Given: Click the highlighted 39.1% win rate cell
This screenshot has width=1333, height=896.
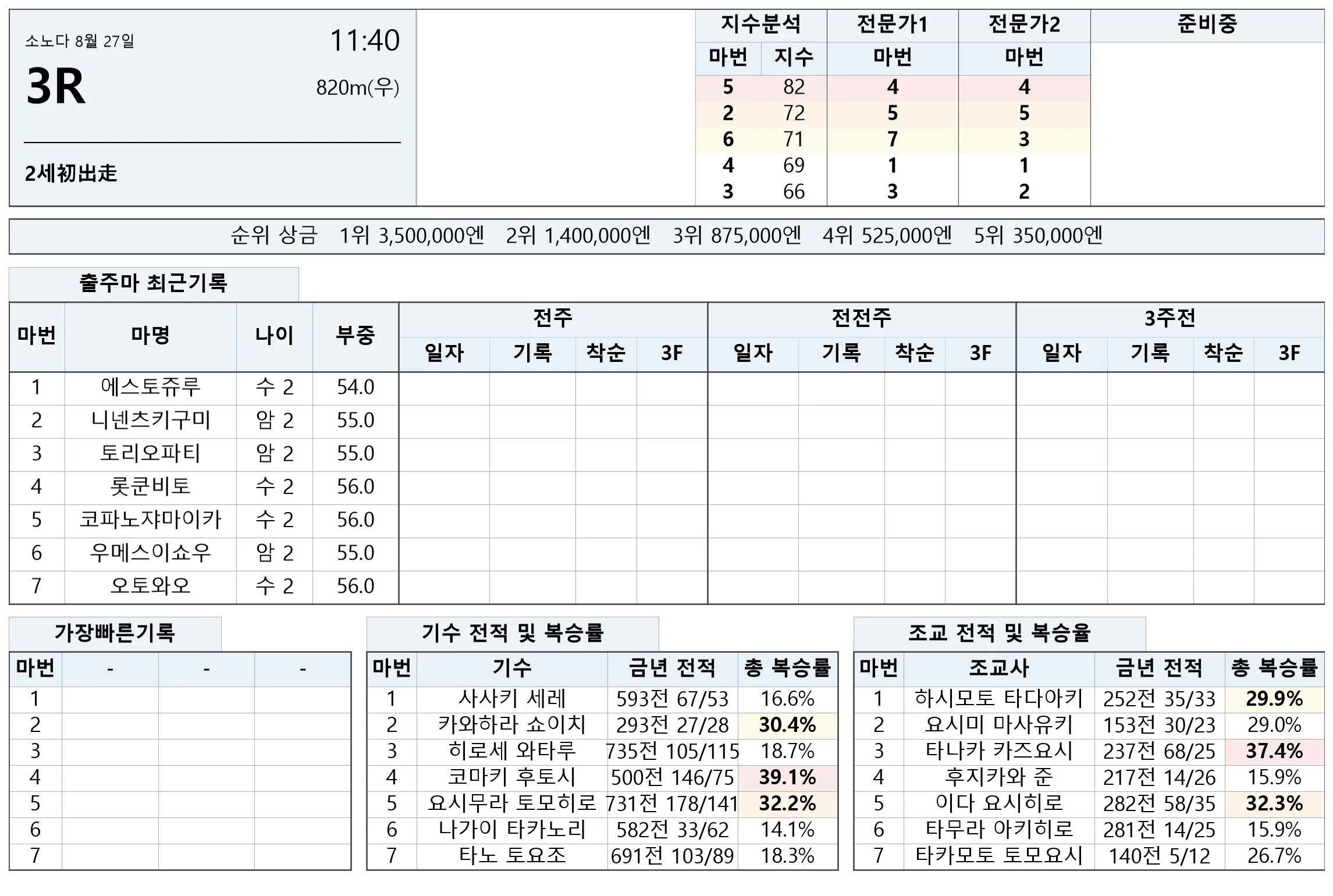Looking at the screenshot, I should [788, 778].
